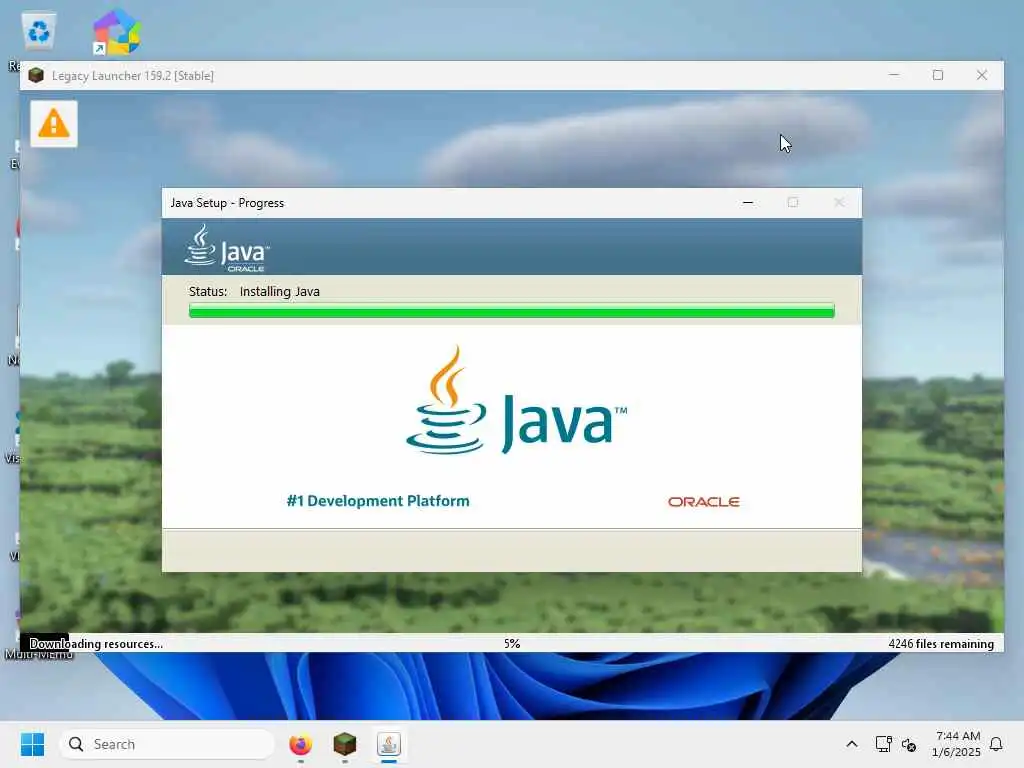Switch to Java installer taskbar icon
Viewport: 1024px width, 768px height.
click(x=389, y=744)
